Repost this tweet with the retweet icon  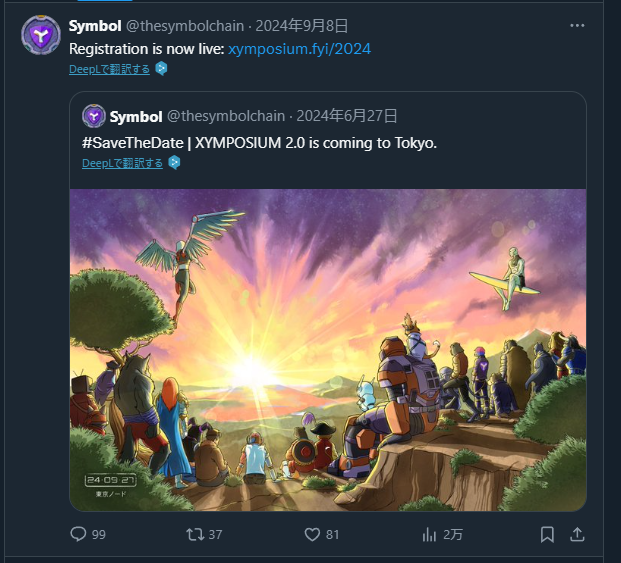pyautogui.click(x=196, y=534)
